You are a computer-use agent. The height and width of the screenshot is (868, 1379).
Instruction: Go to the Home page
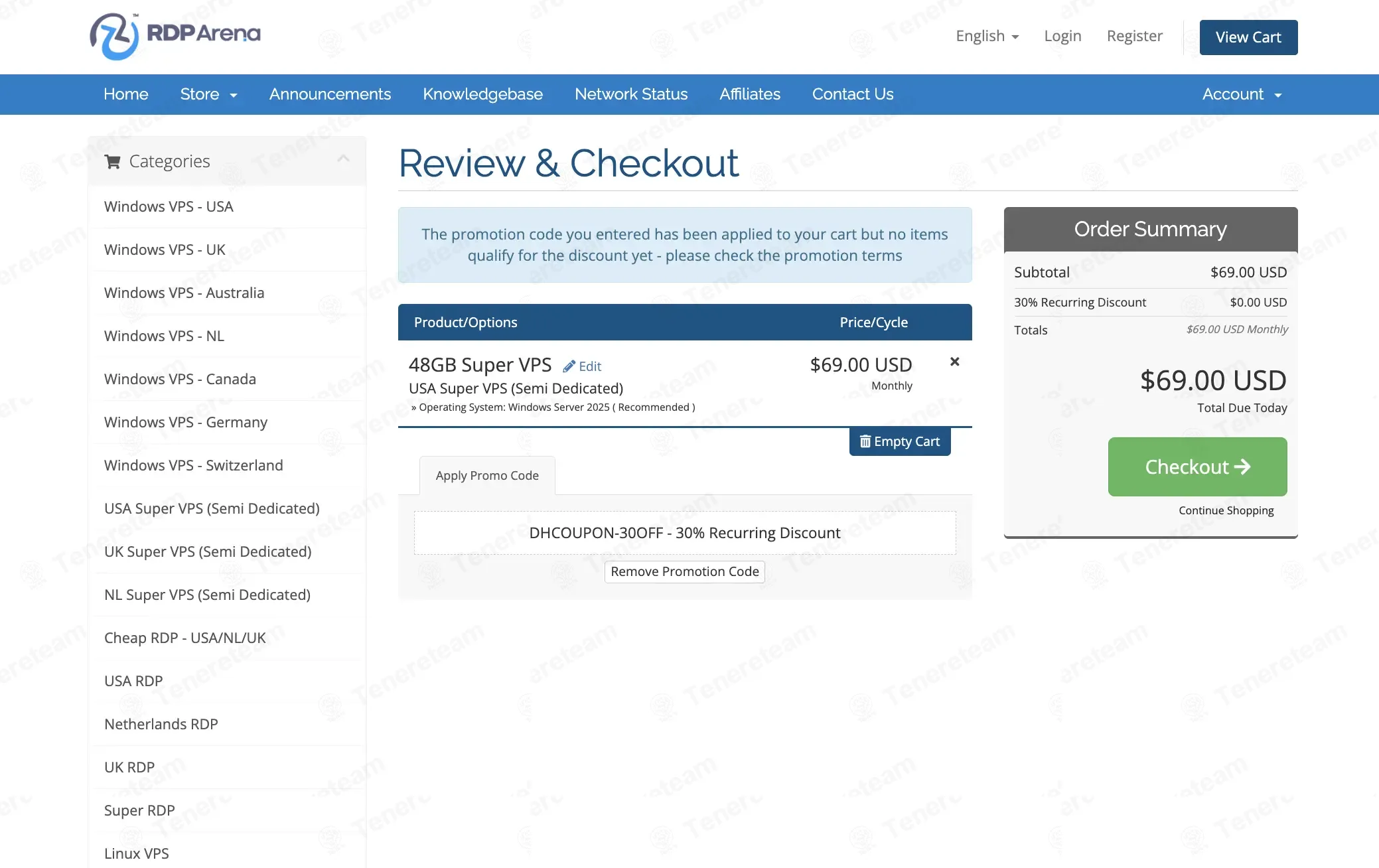pos(126,94)
